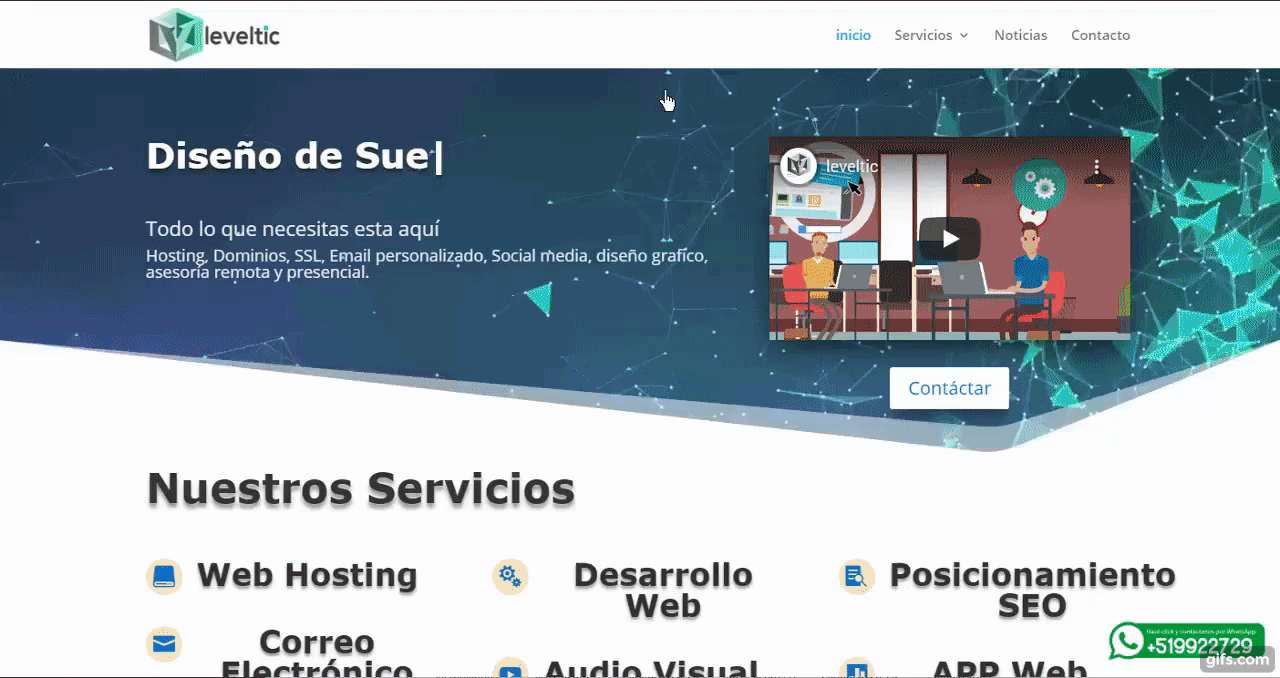Expand the Servicios dropdown menu
Viewport: 1280px width, 678px height.
pos(931,35)
